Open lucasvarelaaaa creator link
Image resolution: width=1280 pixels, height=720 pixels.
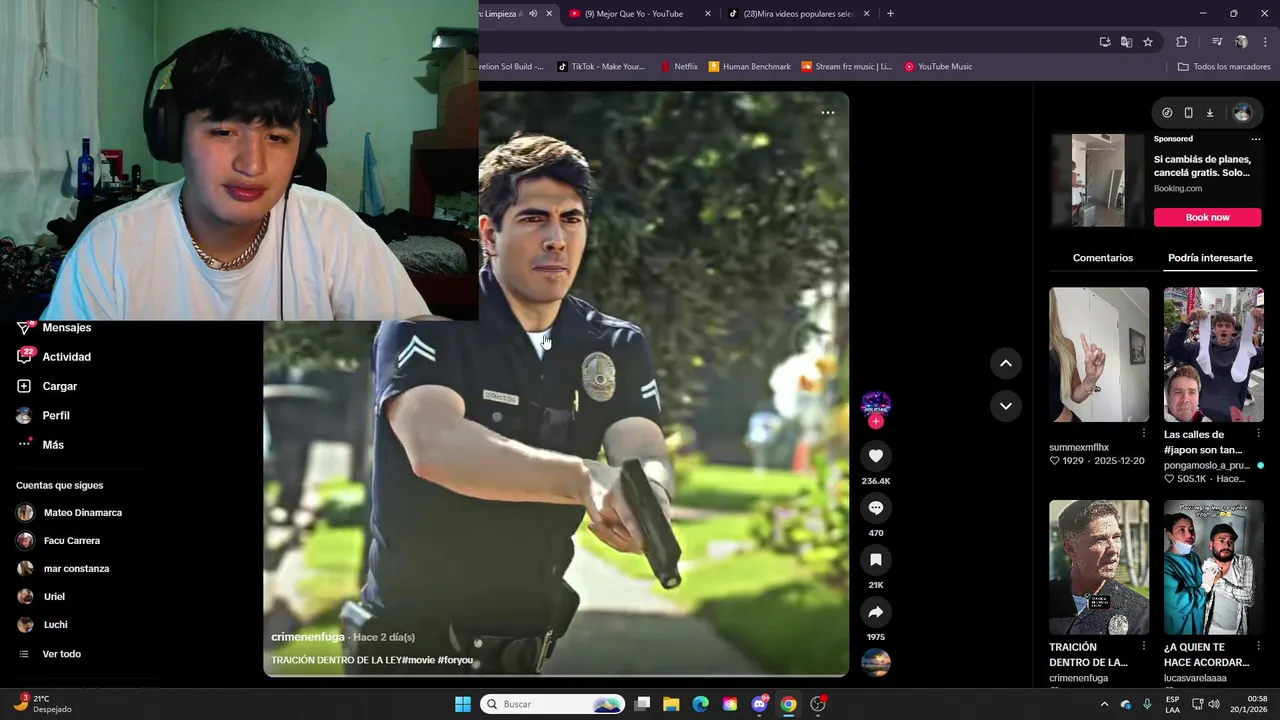[x=1195, y=678]
